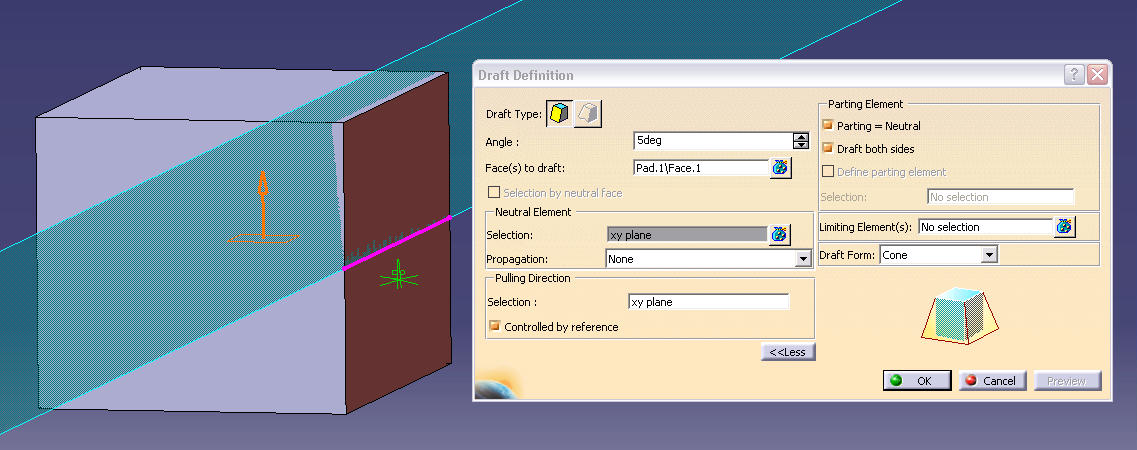Viewport: 1137px width, 450px height.
Task: Click the Cancel button
Action: pos(992,380)
